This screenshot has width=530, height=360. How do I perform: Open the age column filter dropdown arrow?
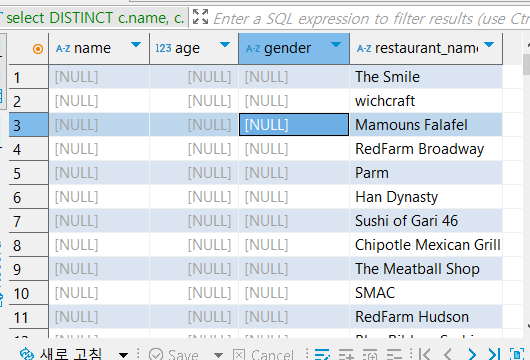225,45
